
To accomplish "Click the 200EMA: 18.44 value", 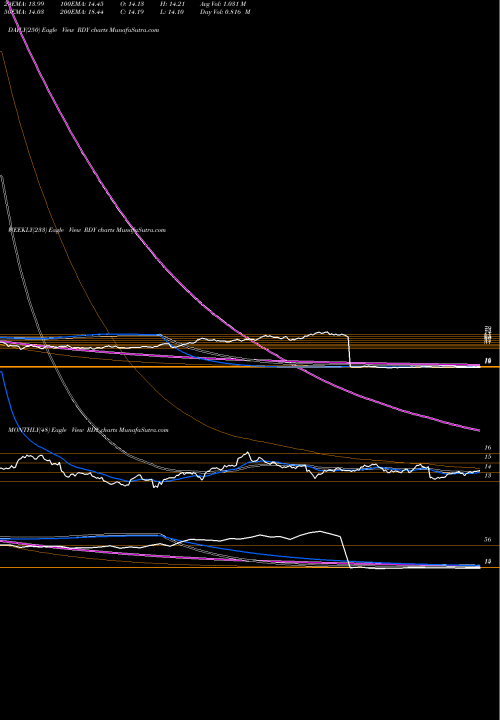I will (x=84, y=12).
